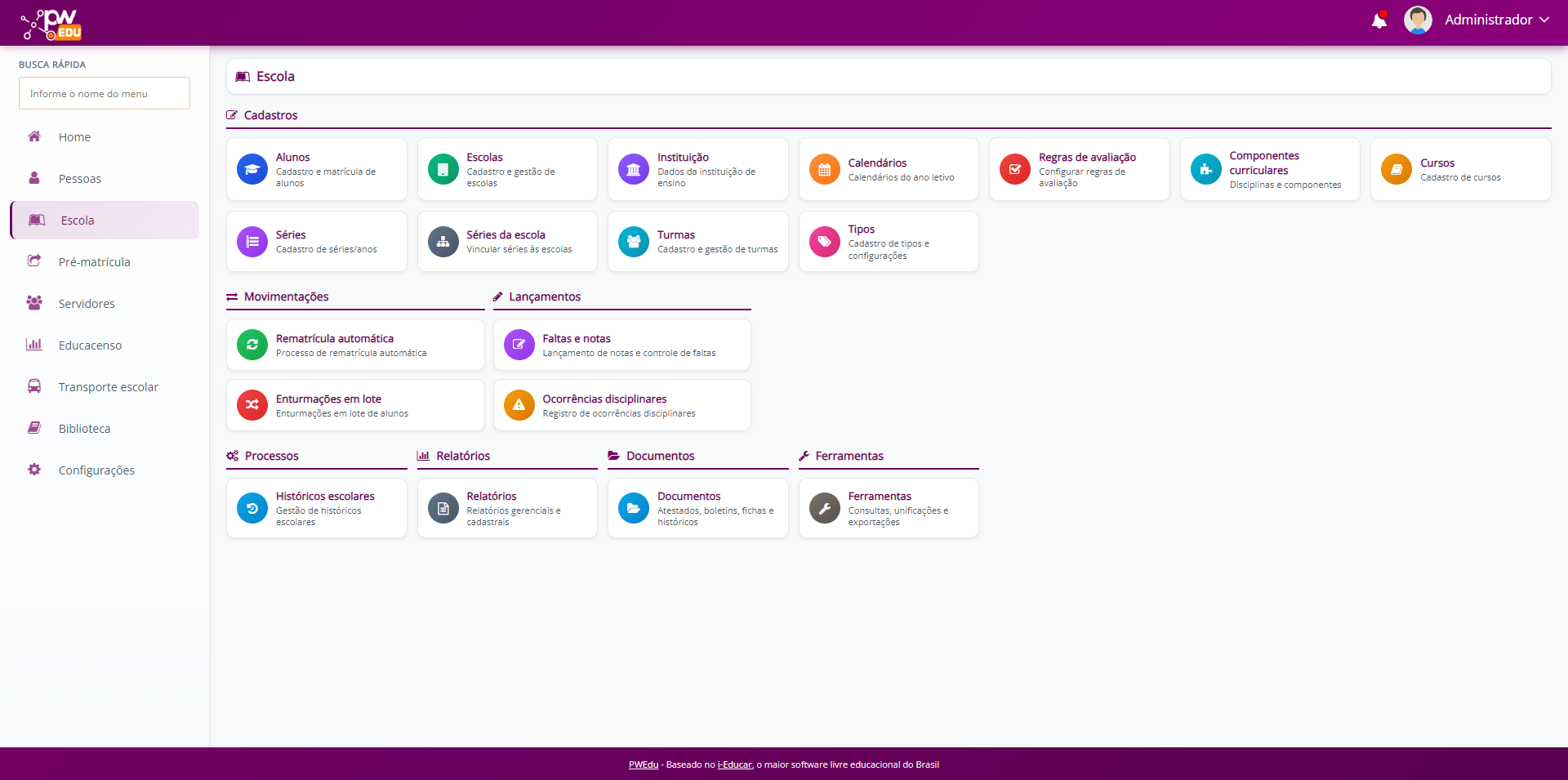Click the Enturmações em lote shuffle icon
Viewport: 1568px width, 780px height.
pyautogui.click(x=252, y=405)
